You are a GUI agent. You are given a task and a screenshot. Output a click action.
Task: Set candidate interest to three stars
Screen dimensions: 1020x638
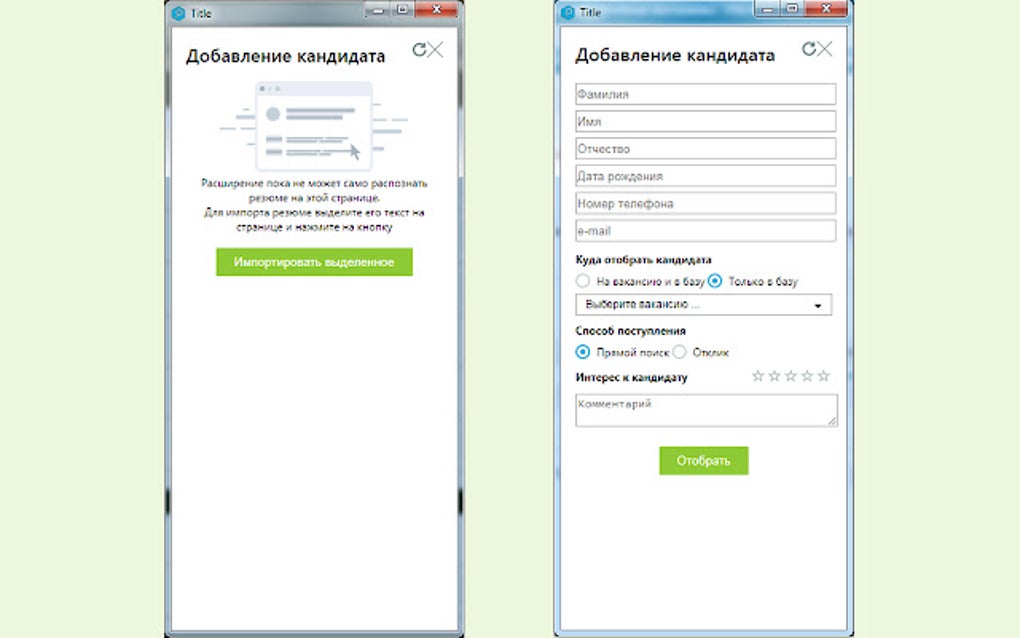(x=790, y=376)
